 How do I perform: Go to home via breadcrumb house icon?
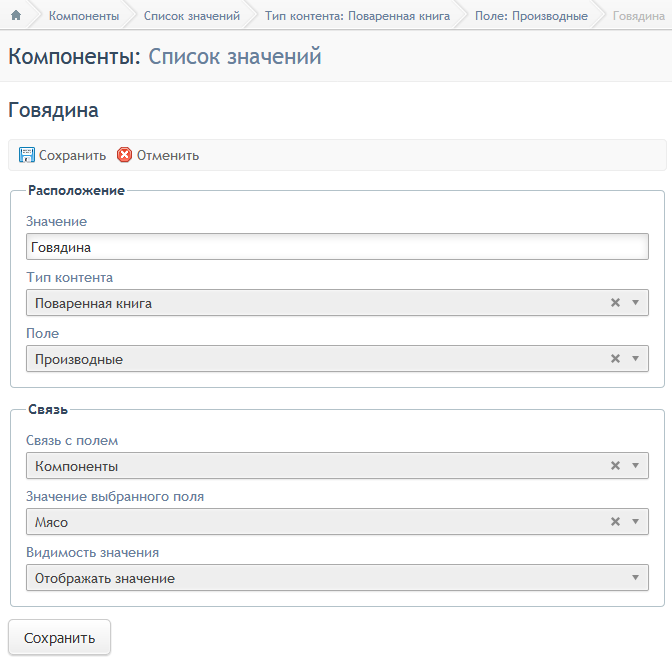[16, 15]
